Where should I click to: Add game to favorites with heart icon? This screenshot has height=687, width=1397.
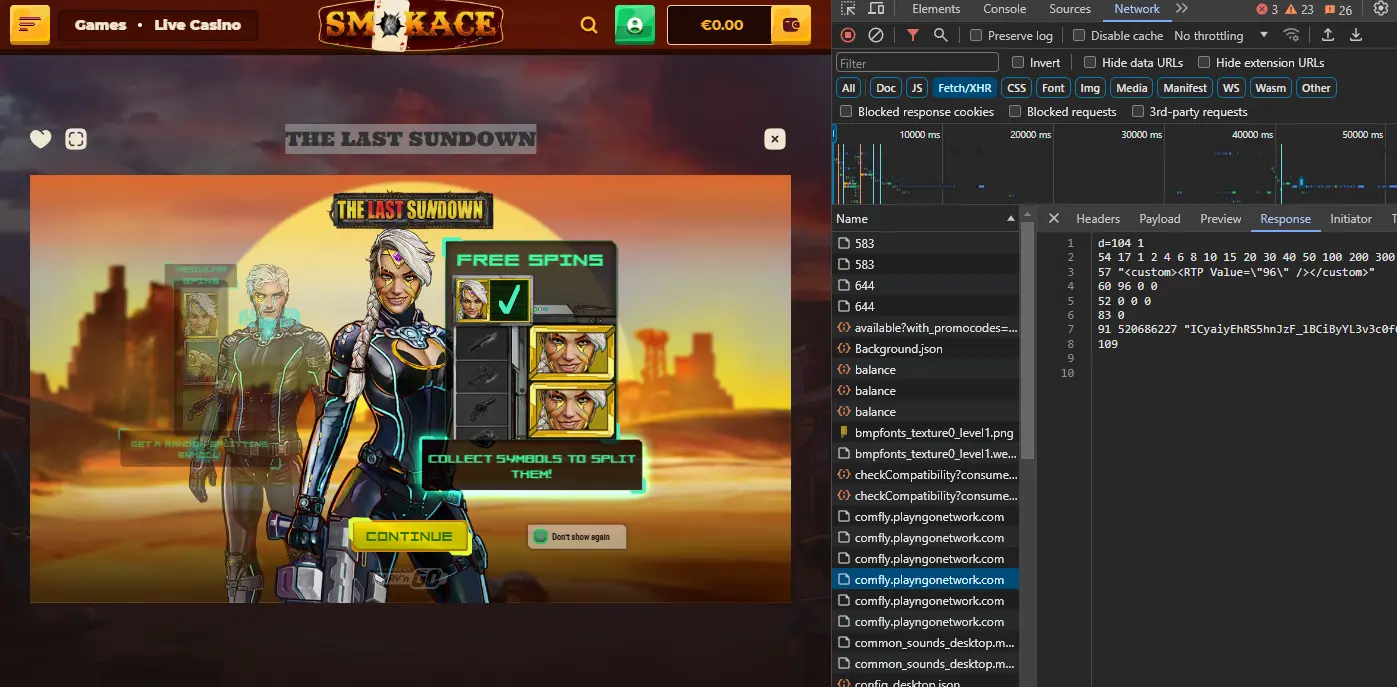point(40,139)
